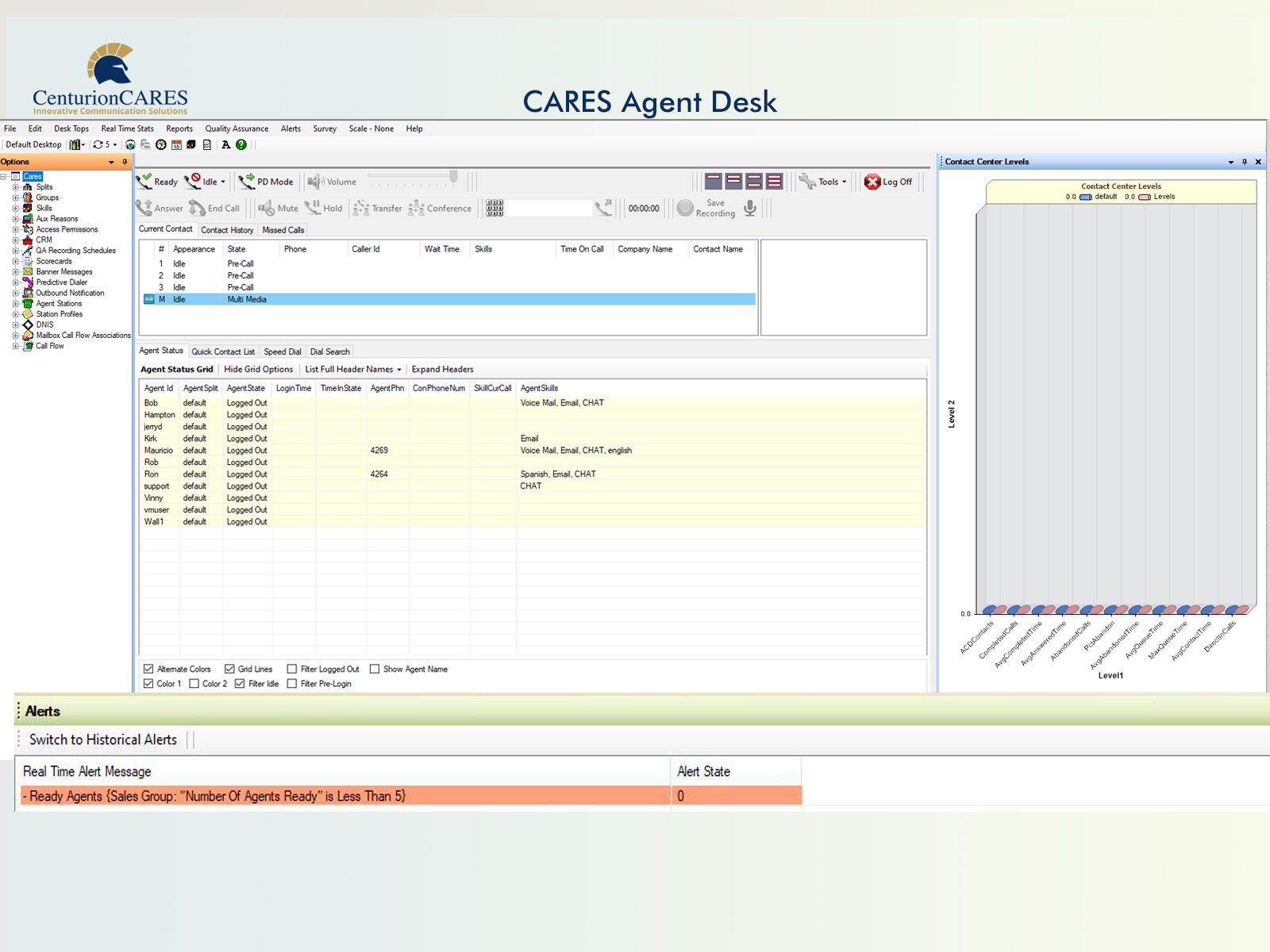Click the Default Desktop button
This screenshot has height=952, width=1270.
pos(33,144)
